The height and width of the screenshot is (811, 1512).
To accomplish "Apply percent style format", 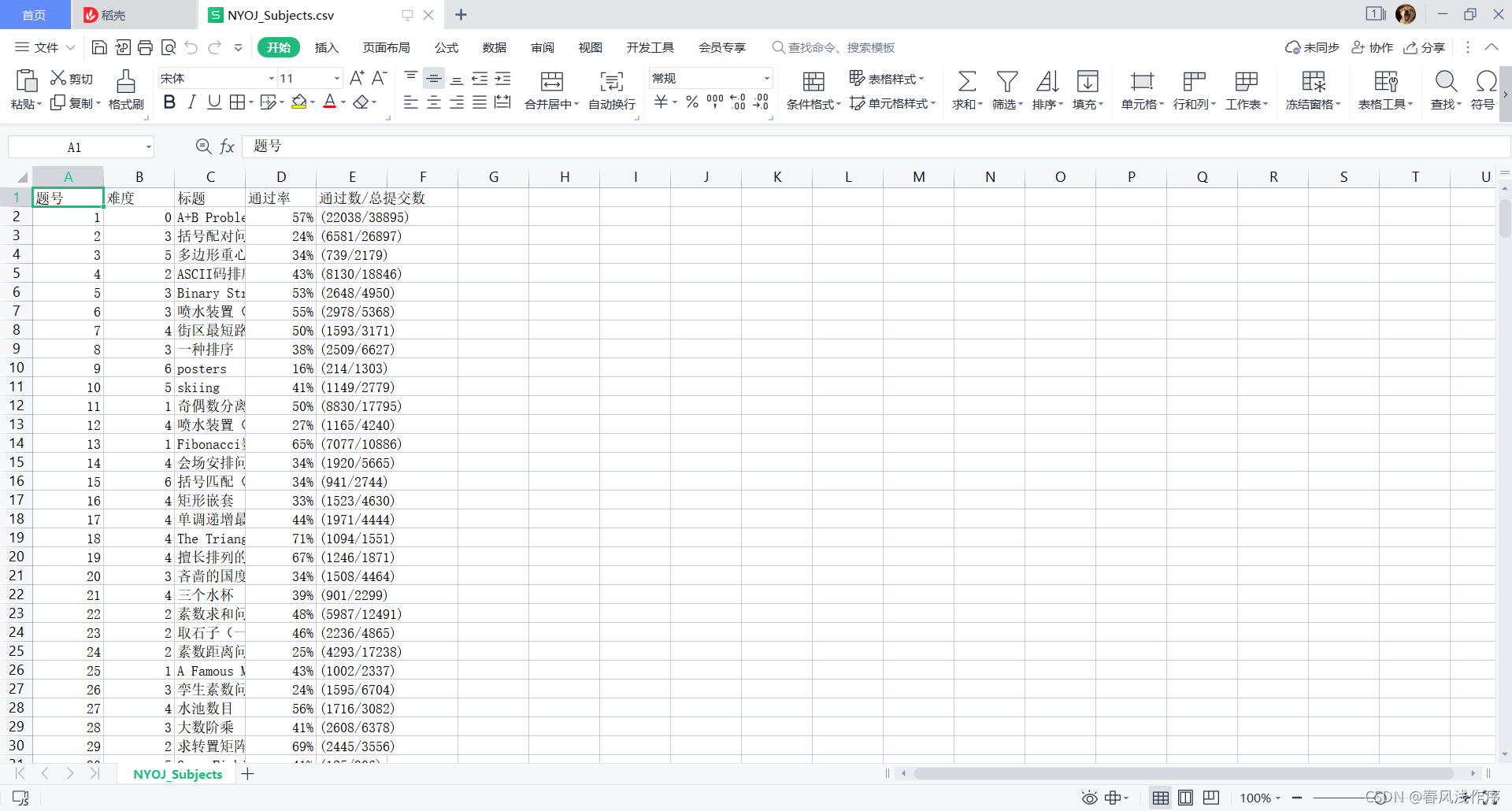I will [692, 102].
